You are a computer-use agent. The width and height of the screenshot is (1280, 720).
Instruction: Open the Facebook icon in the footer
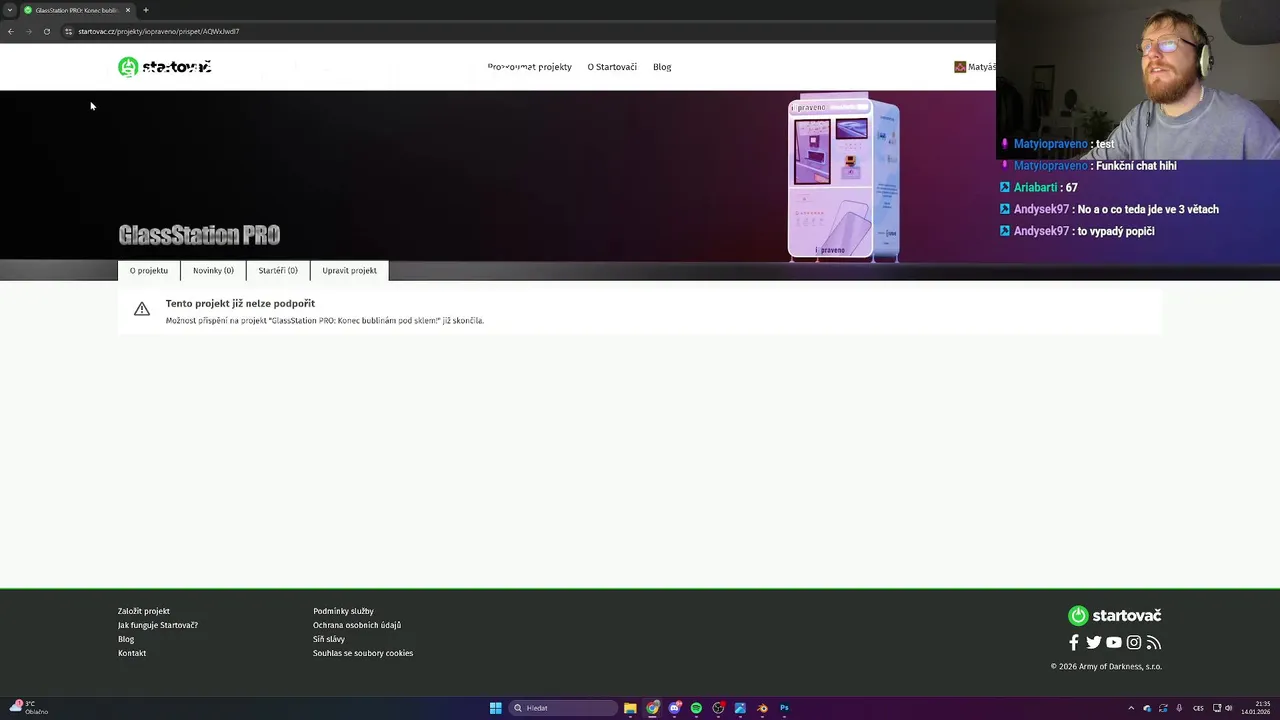(x=1074, y=643)
